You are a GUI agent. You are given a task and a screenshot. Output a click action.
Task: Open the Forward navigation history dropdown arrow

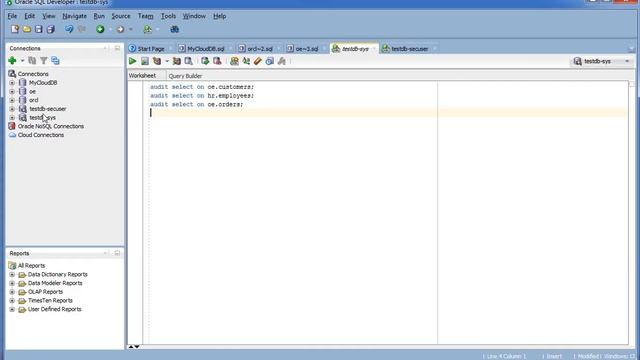click(131, 29)
